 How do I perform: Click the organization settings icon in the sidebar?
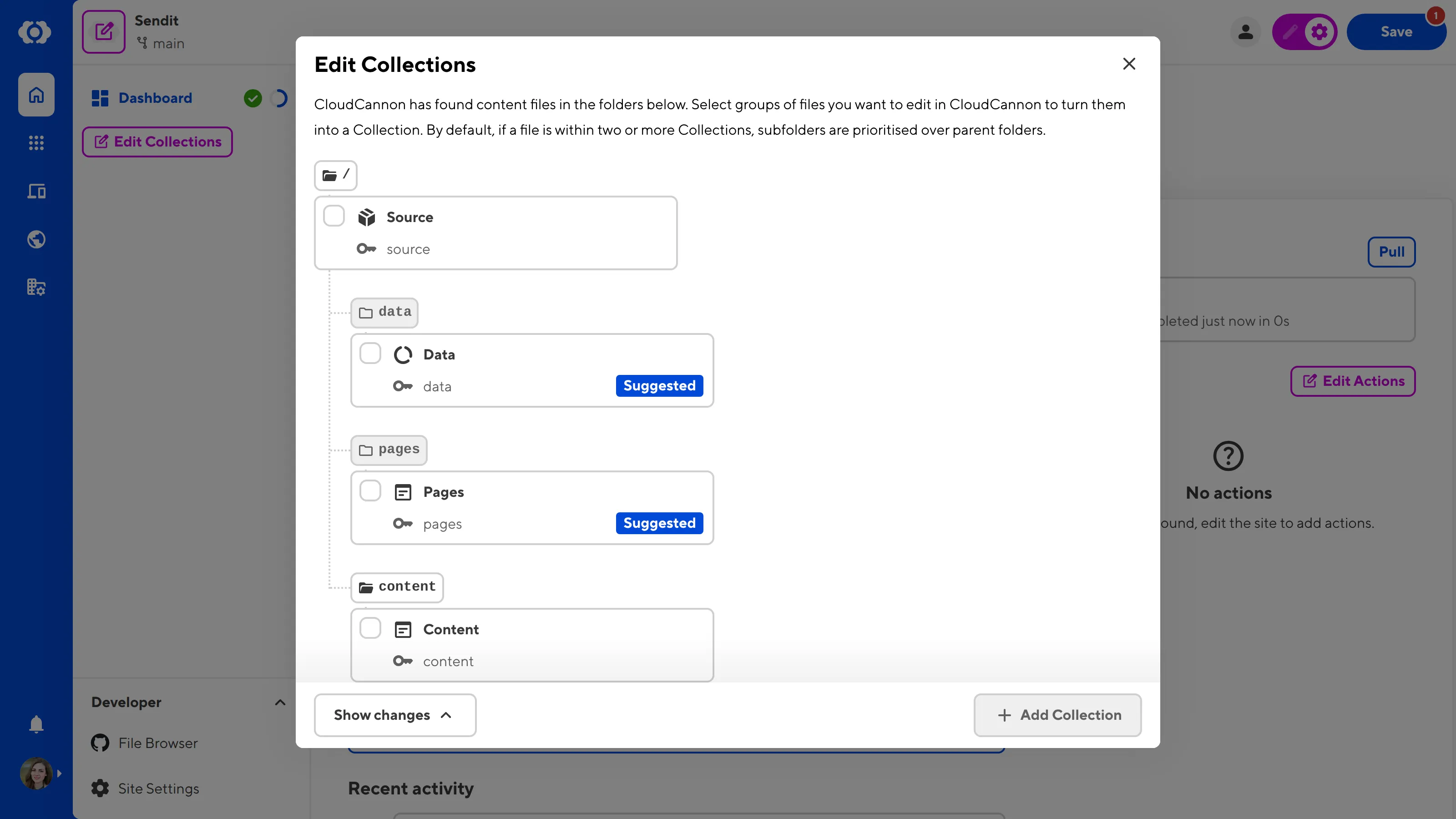[35, 287]
